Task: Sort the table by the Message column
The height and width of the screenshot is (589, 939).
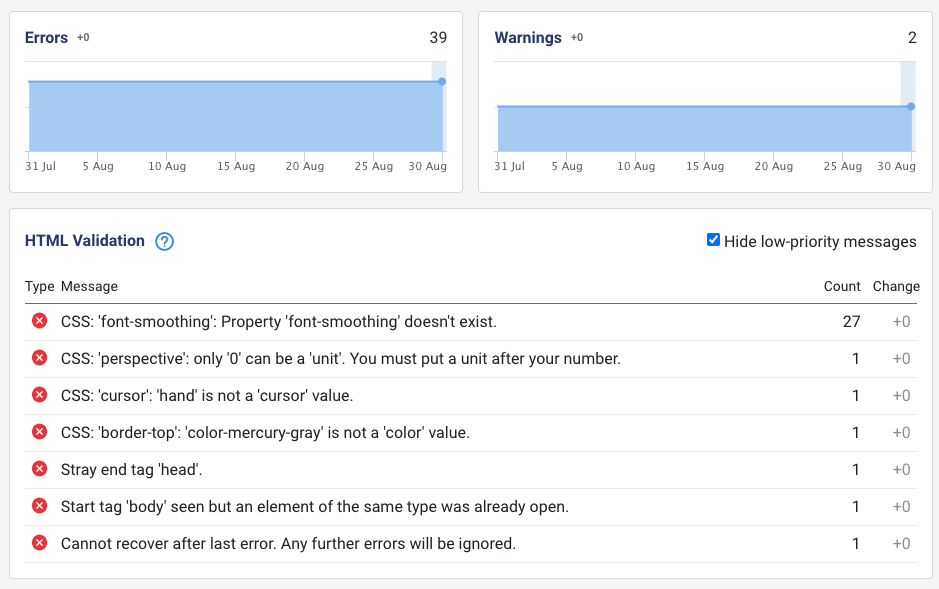Action: [88, 286]
